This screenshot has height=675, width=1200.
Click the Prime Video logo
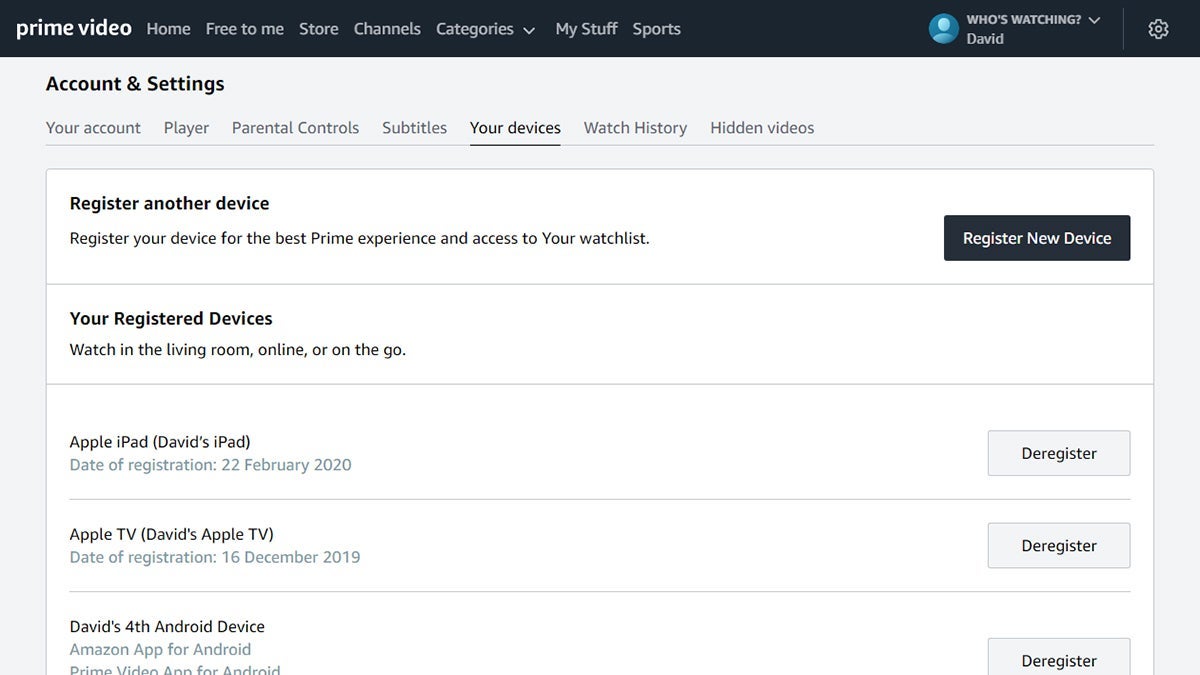72,28
